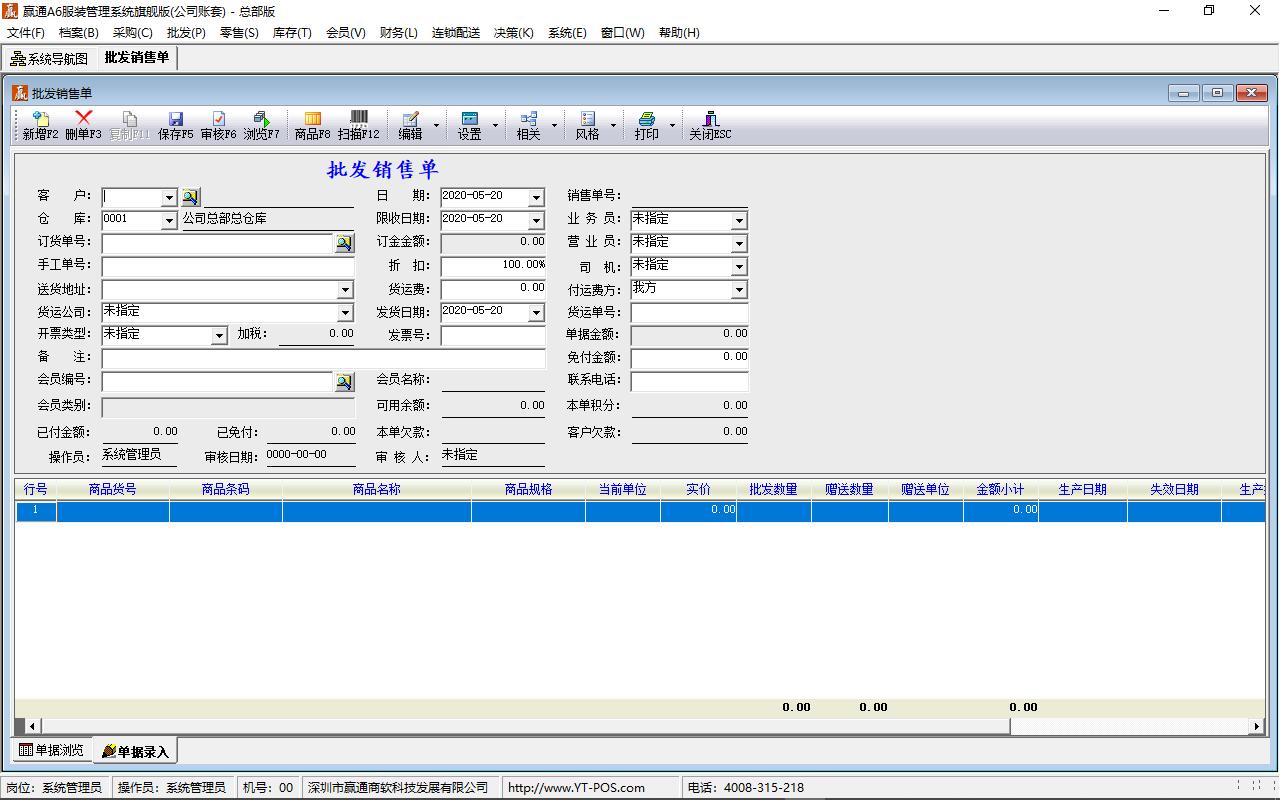Click the 打印 print icon
The width and height of the screenshot is (1280, 800).
pos(647,125)
